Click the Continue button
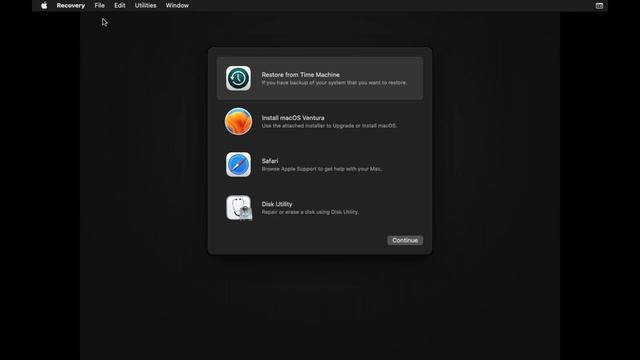This screenshot has height=360, width=640. [405, 240]
